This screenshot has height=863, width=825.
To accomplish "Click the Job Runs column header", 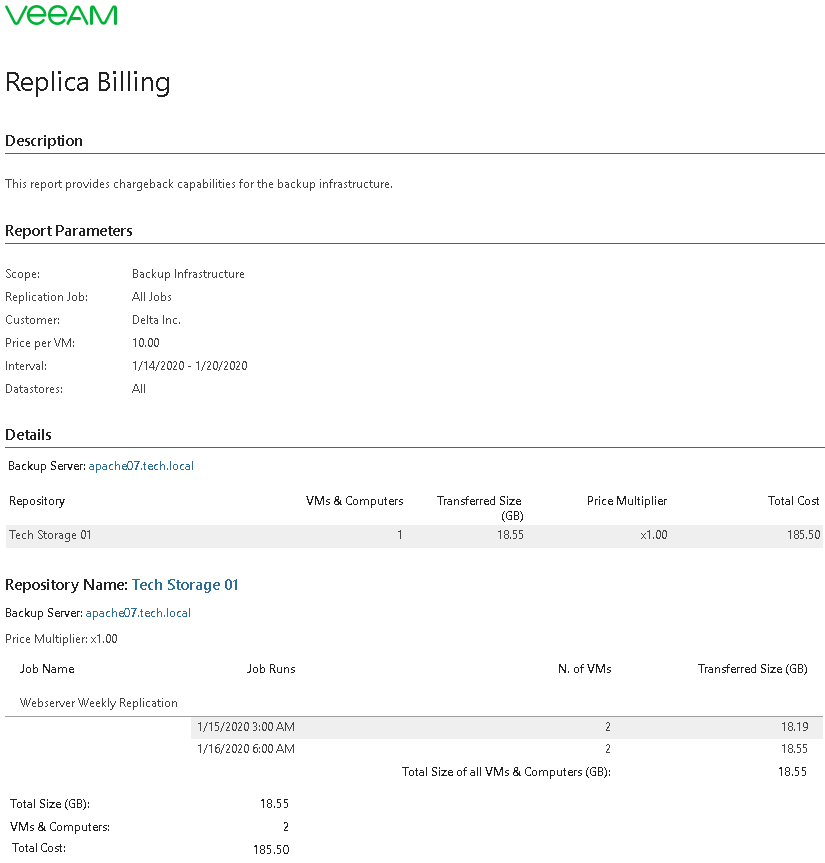I will pos(271,669).
